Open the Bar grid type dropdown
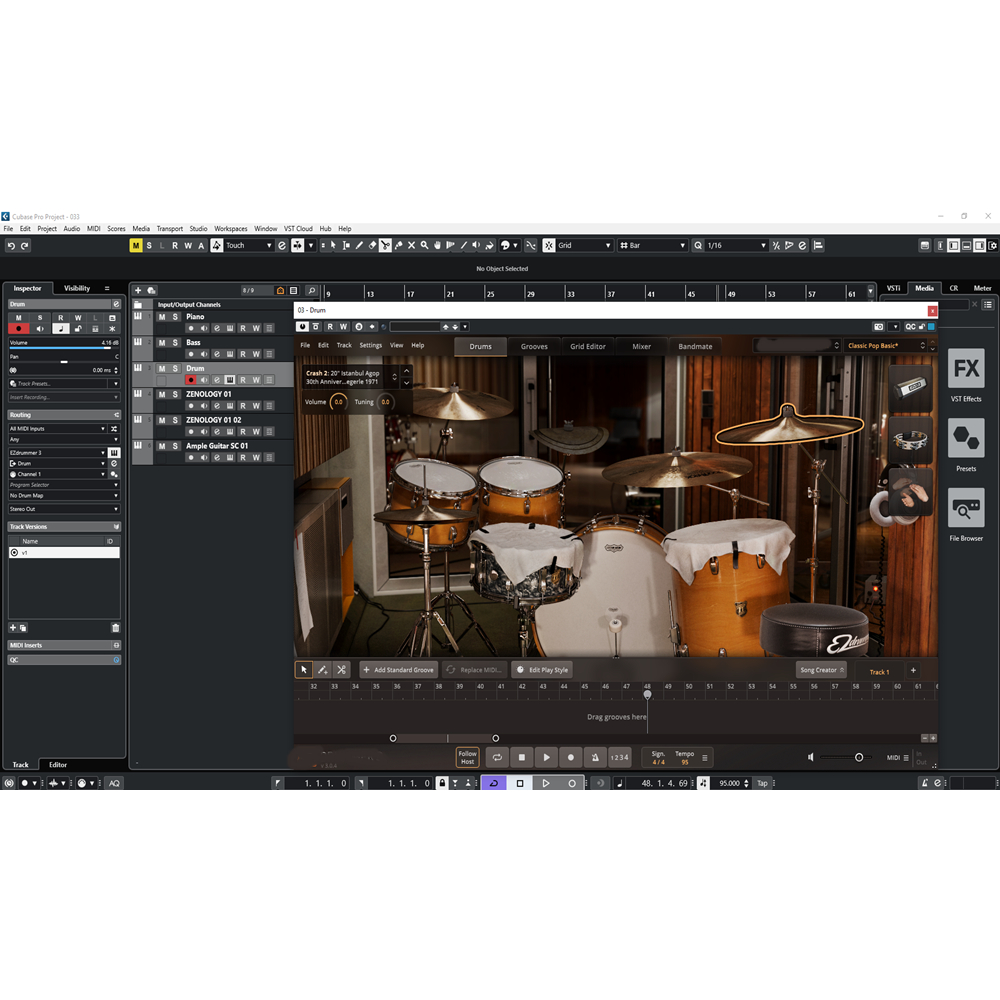The image size is (1000, 1000). tap(652, 246)
